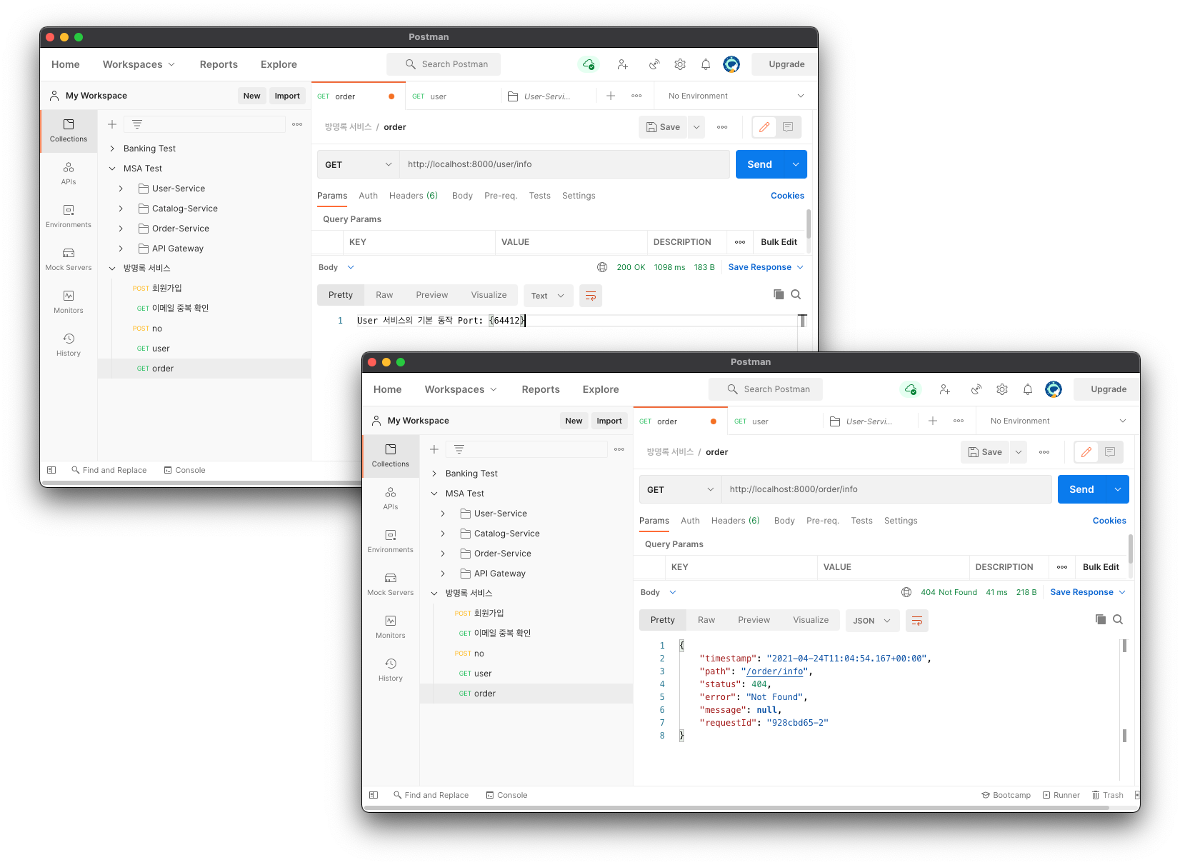This screenshot has height=865, width=1180.
Task: Open No Environment dropdown in front window
Action: pos(1057,421)
